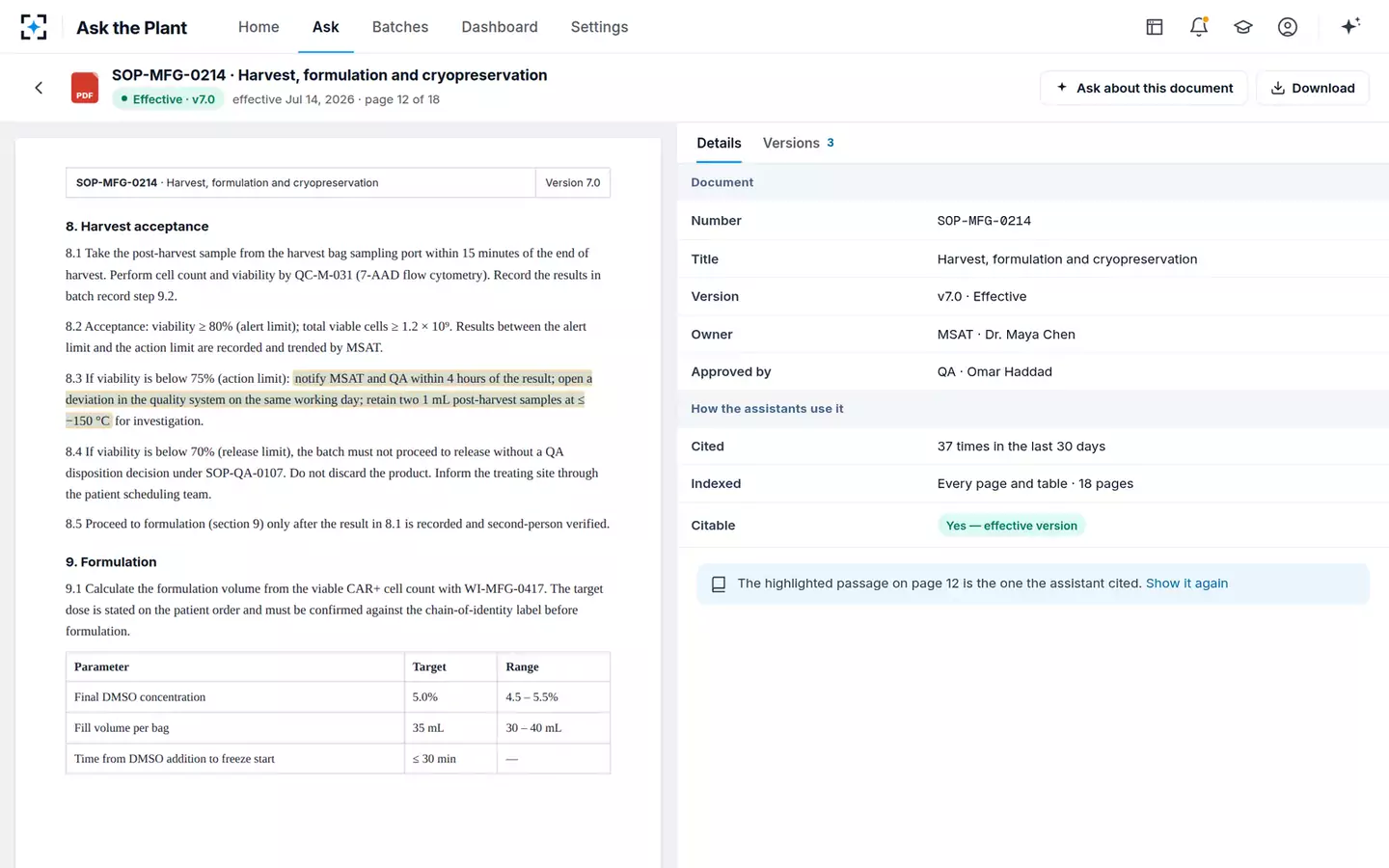The image size is (1389, 868).
Task: Go to Batches page
Action: click(x=400, y=27)
